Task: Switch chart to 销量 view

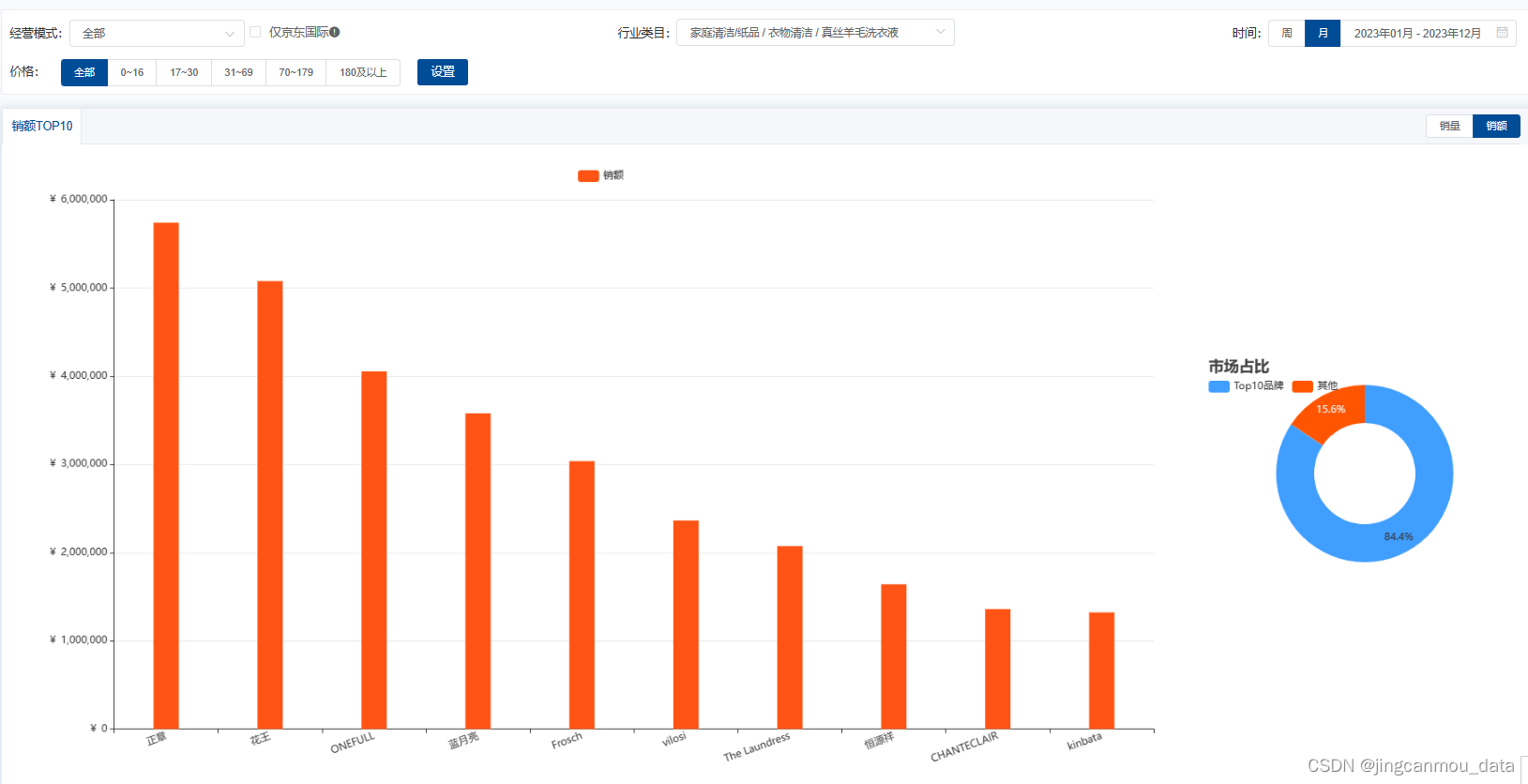Action: 1450,126
